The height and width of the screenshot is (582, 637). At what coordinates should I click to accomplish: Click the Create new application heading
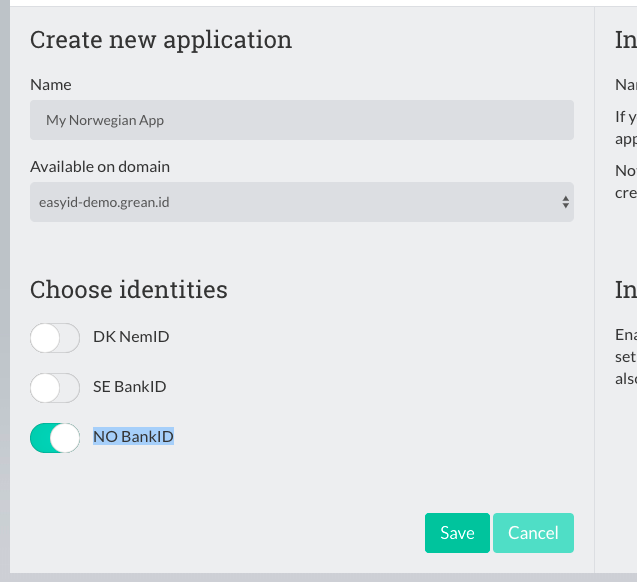pyautogui.click(x=161, y=40)
